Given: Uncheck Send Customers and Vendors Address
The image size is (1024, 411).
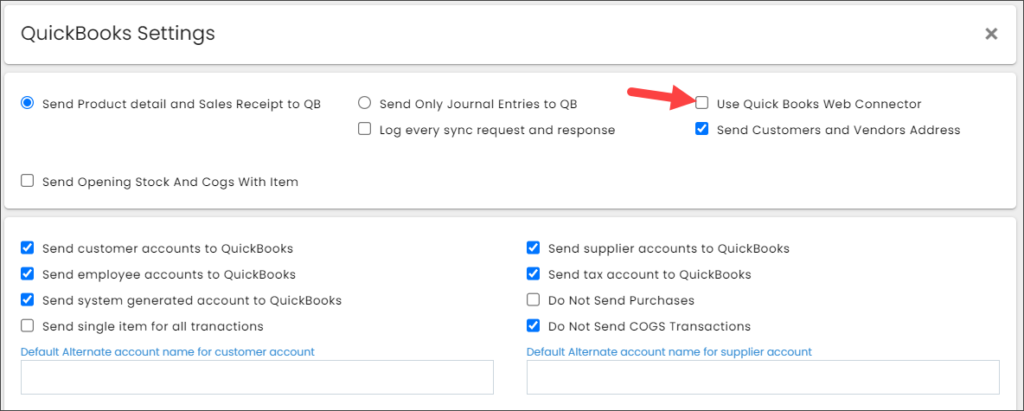Looking at the screenshot, I should pyautogui.click(x=702, y=129).
